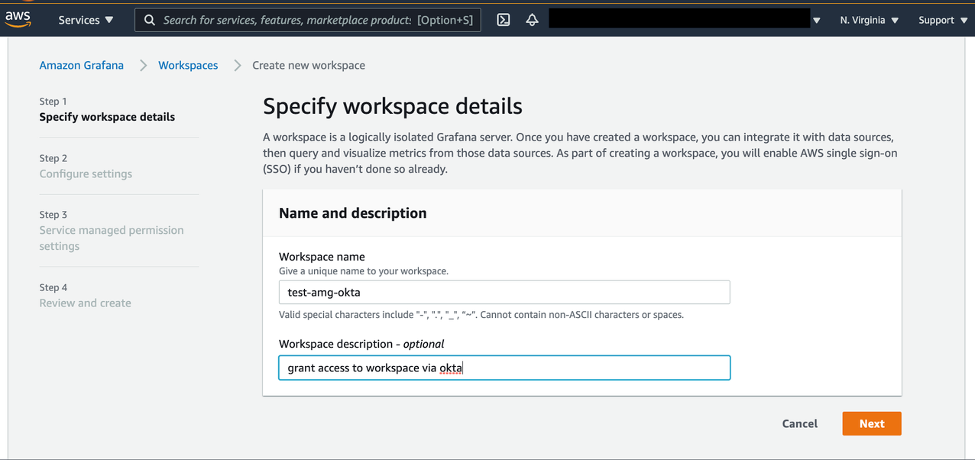Image resolution: width=977 pixels, height=460 pixels.
Task: Go to the Workspaces breadcrumb
Action: (x=188, y=65)
